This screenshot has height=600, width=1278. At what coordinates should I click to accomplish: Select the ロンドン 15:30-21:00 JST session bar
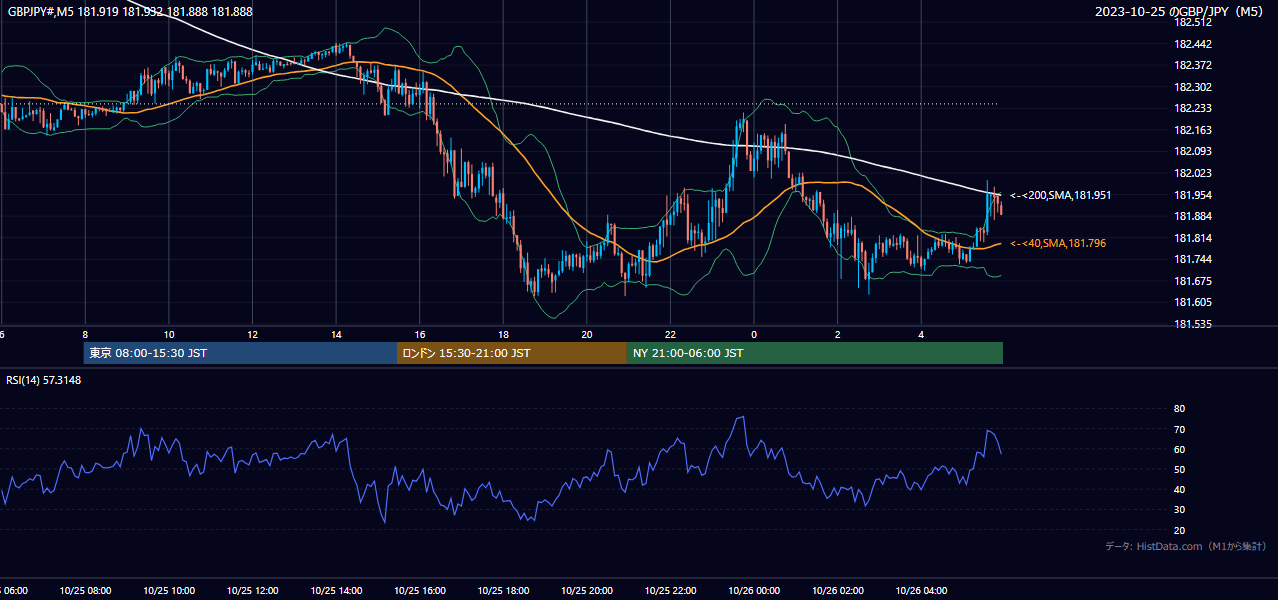(x=512, y=353)
